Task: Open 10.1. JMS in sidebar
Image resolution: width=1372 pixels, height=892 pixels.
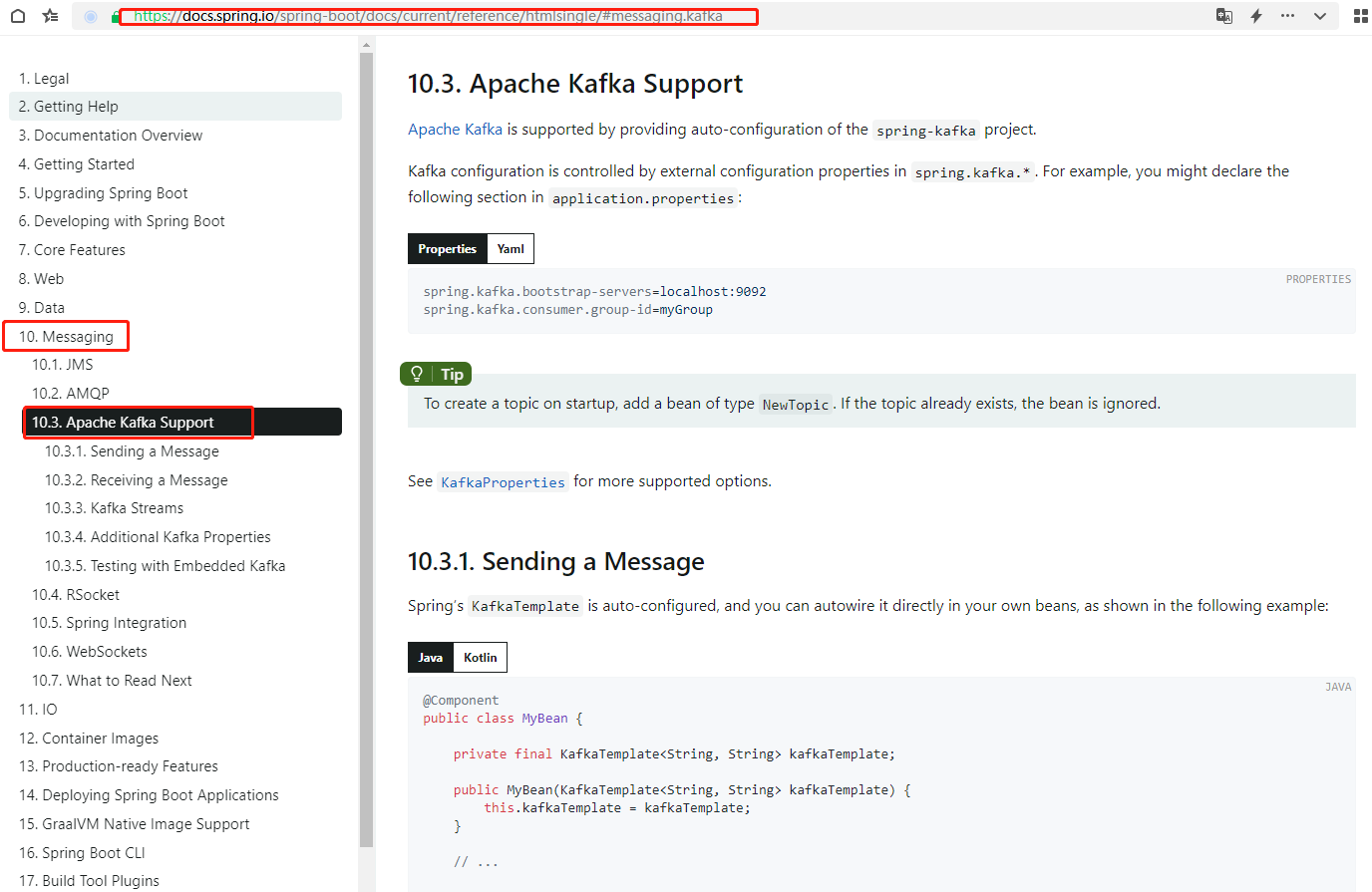Action: tap(63, 365)
